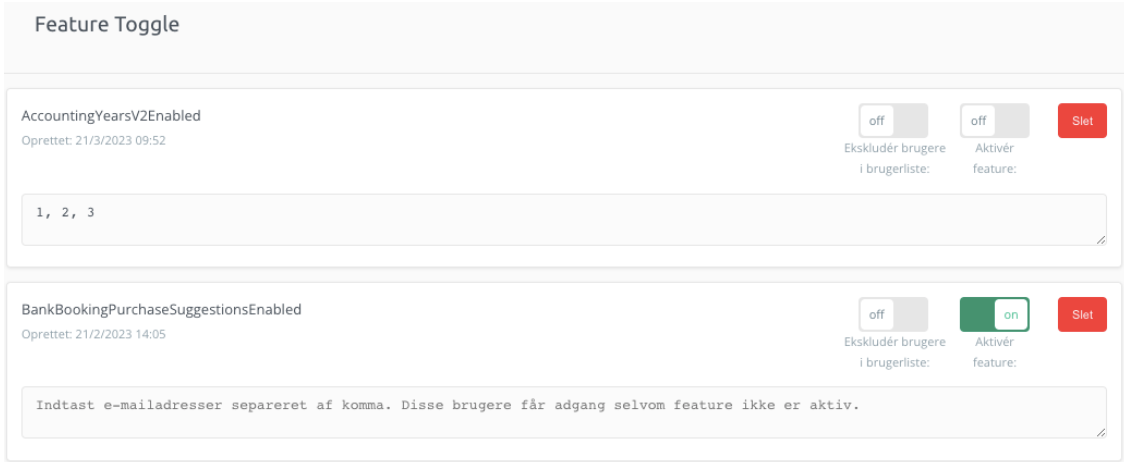Click the Feature Toggle page heading
This screenshot has width=1124, height=462.
click(107, 25)
